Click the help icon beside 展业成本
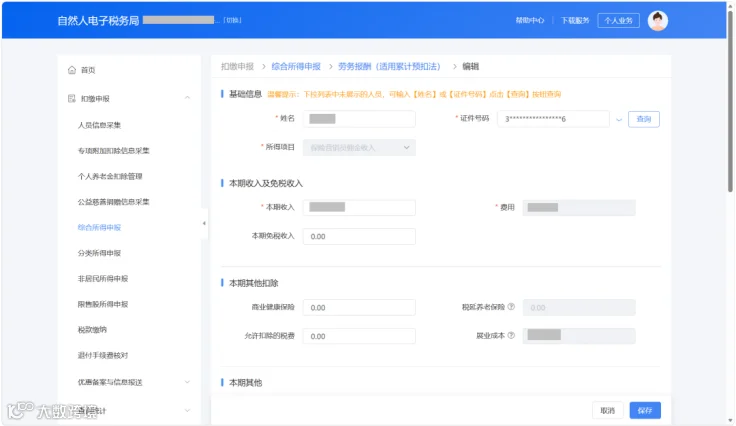The width and height of the screenshot is (736, 426). pyautogui.click(x=511, y=335)
